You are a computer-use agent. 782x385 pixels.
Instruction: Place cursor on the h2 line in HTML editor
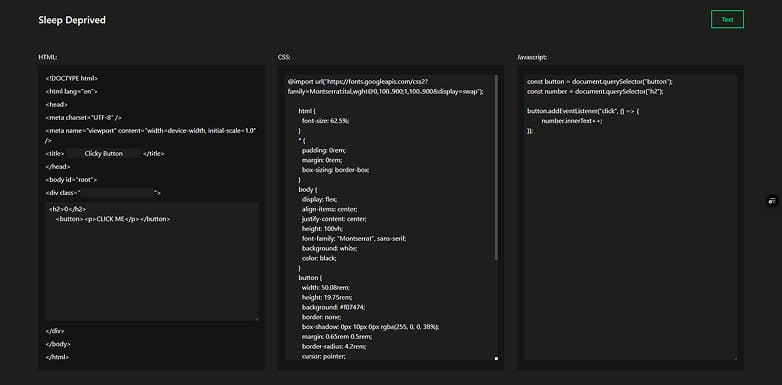[68, 209]
